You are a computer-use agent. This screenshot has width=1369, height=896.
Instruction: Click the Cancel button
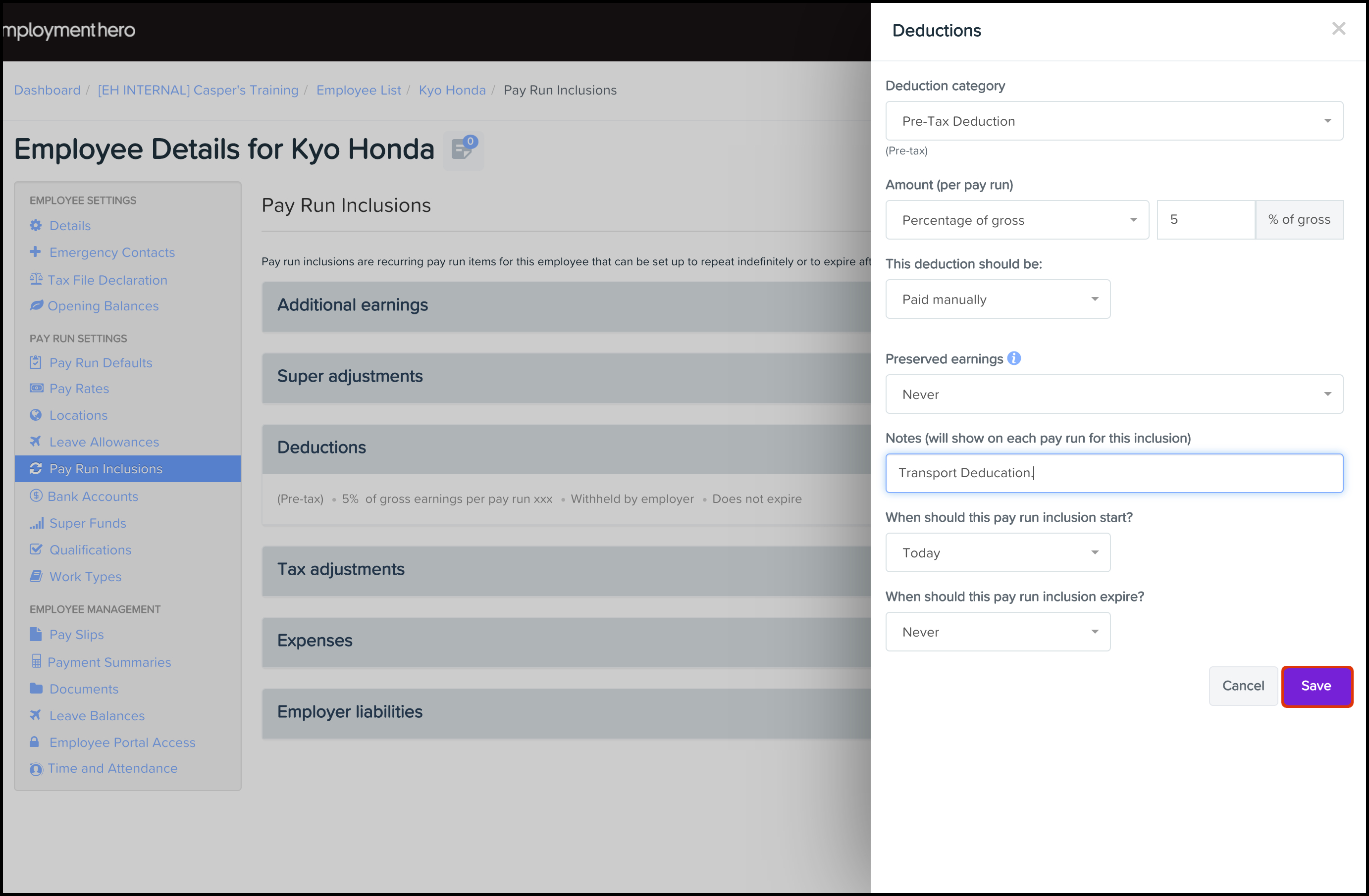[x=1243, y=686]
